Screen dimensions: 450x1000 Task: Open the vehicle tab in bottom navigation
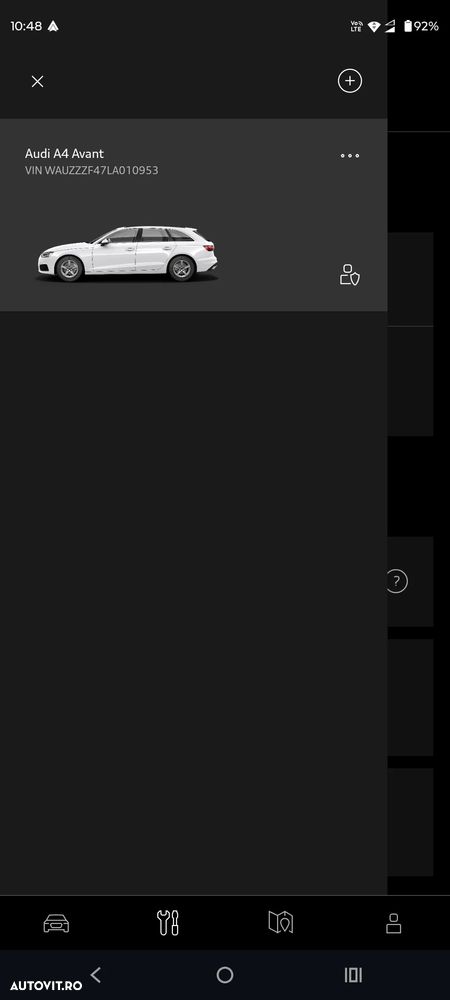[x=56, y=923]
